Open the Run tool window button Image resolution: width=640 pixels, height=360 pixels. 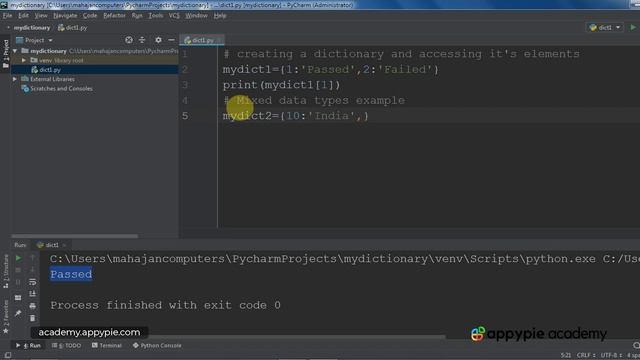29,345
